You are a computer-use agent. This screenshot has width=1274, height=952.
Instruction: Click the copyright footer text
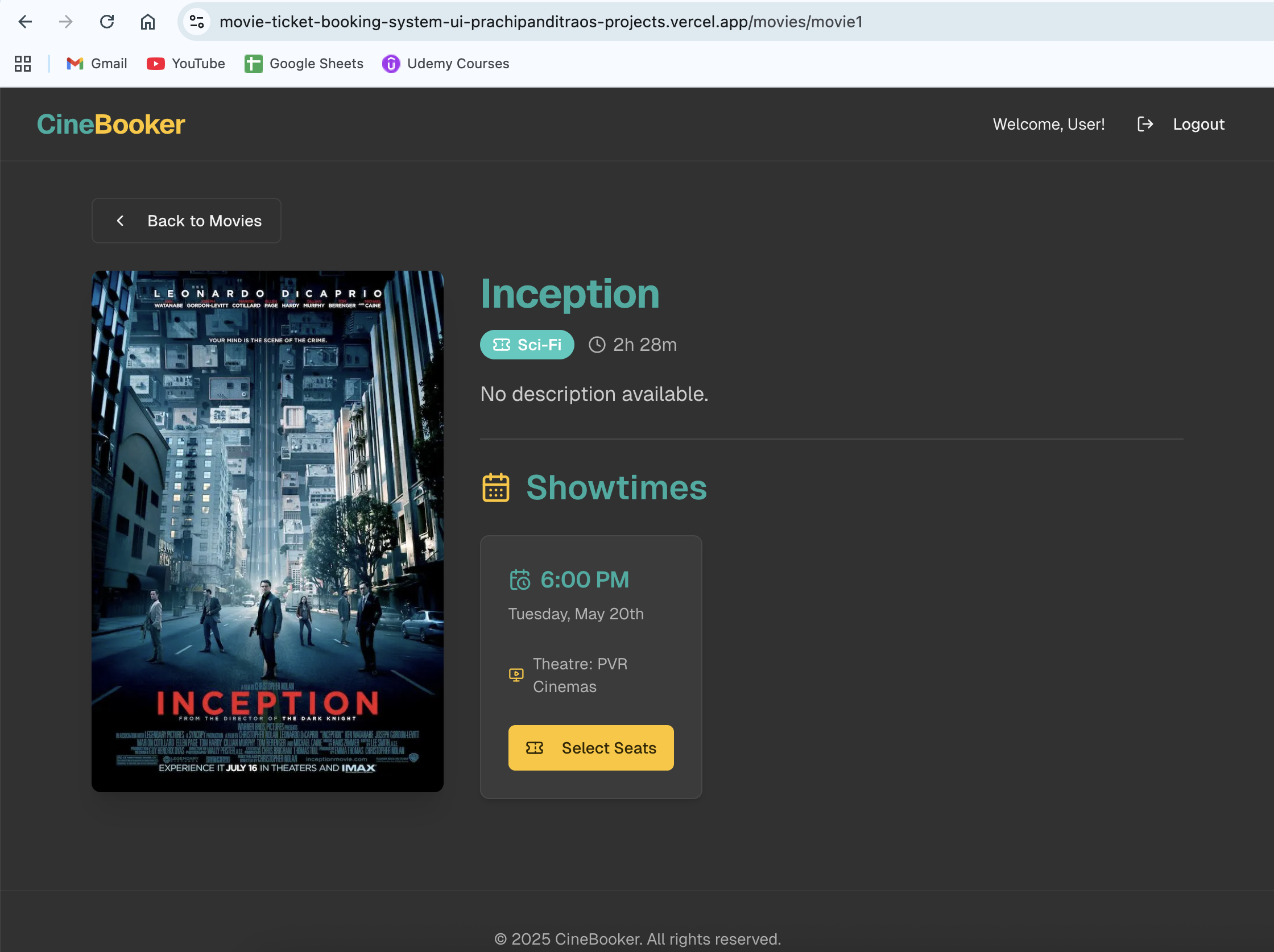tap(638, 939)
